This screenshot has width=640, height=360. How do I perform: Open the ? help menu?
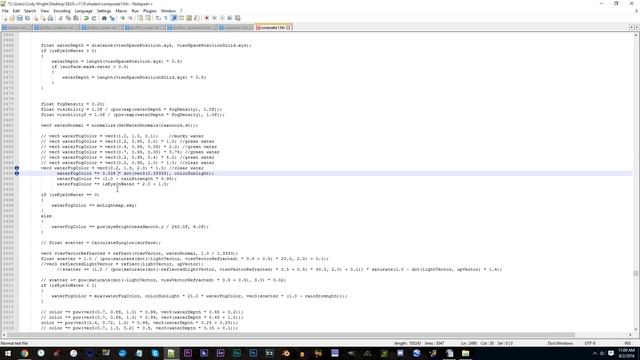tap(181, 11)
